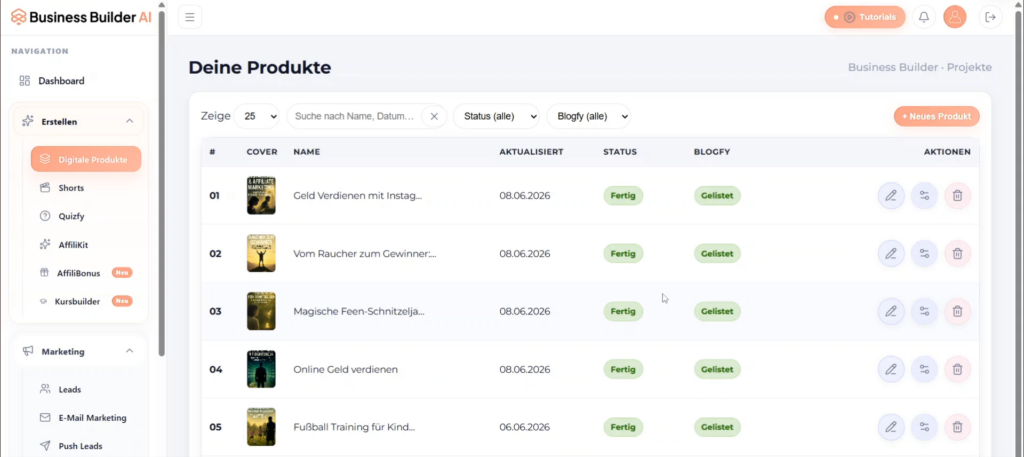This screenshot has height=457, width=1024.
Task: Click the Business Builder AI logo
Action: point(81,17)
